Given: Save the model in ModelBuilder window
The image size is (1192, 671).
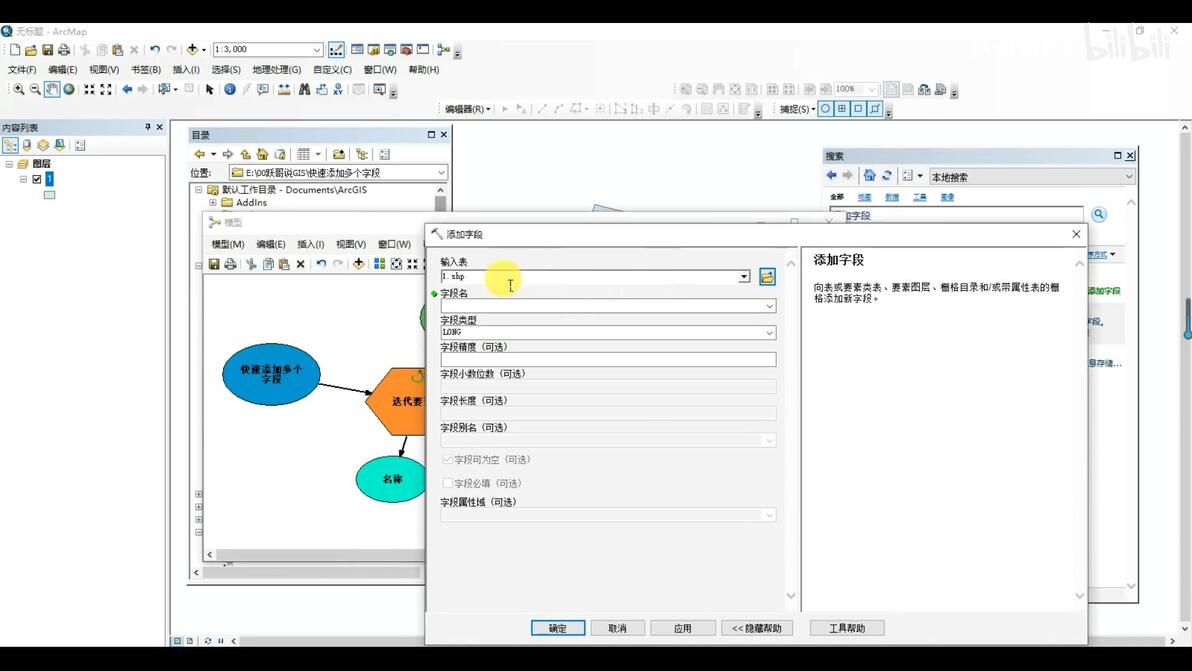Looking at the screenshot, I should point(214,264).
